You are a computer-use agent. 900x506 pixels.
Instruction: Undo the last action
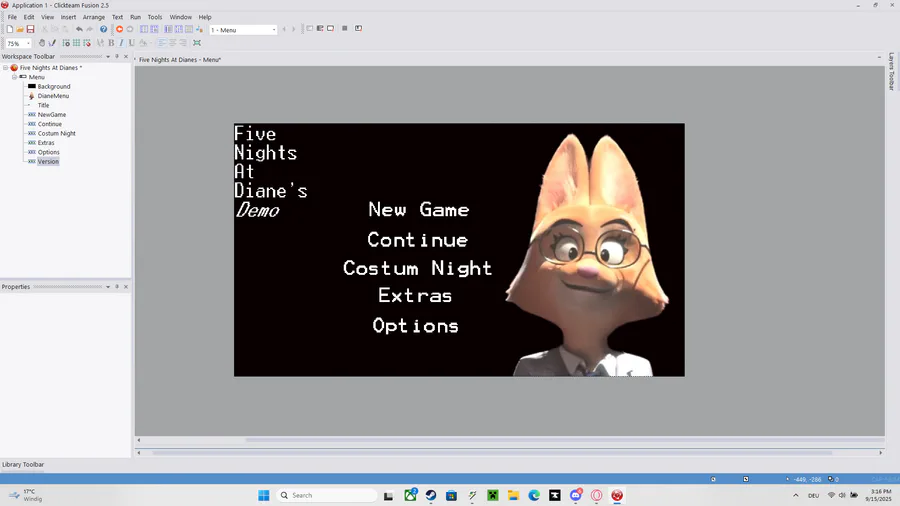[x=79, y=29]
